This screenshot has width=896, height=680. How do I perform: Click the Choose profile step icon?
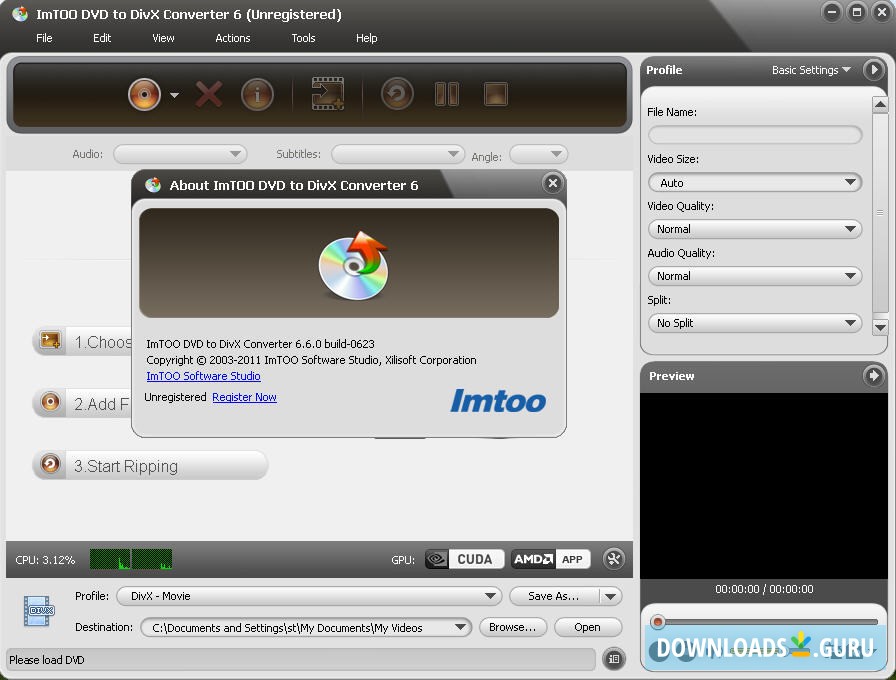coord(50,341)
